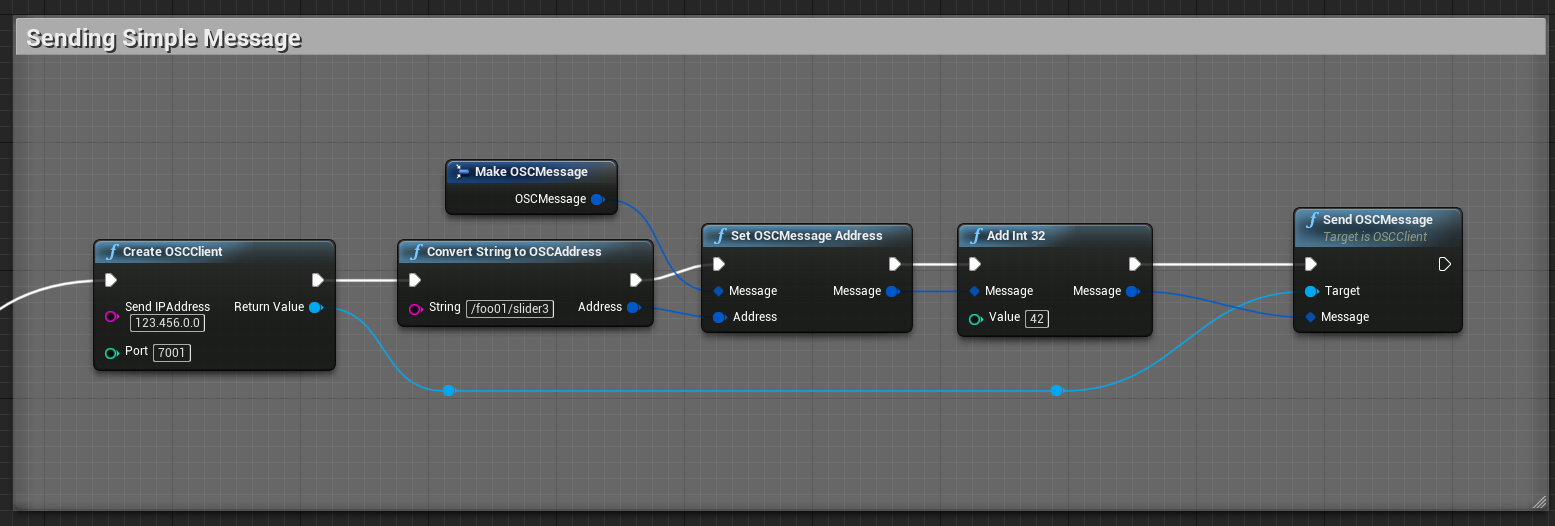Edit the Port value field 7001
Viewport: 1555px width, 526px height.
(172, 352)
